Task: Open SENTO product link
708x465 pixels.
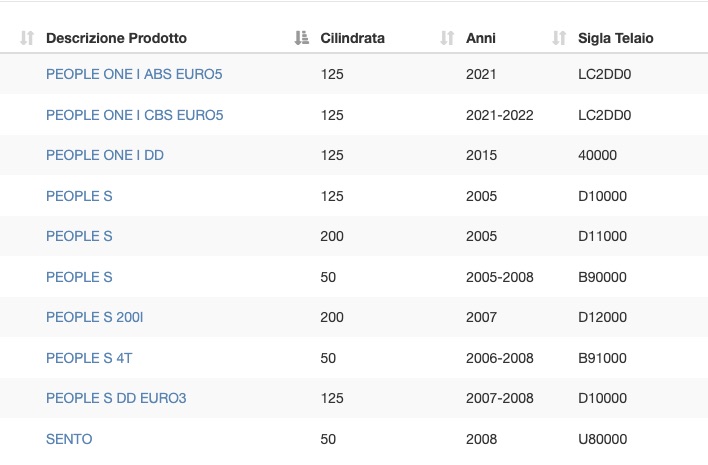Action: coord(69,439)
